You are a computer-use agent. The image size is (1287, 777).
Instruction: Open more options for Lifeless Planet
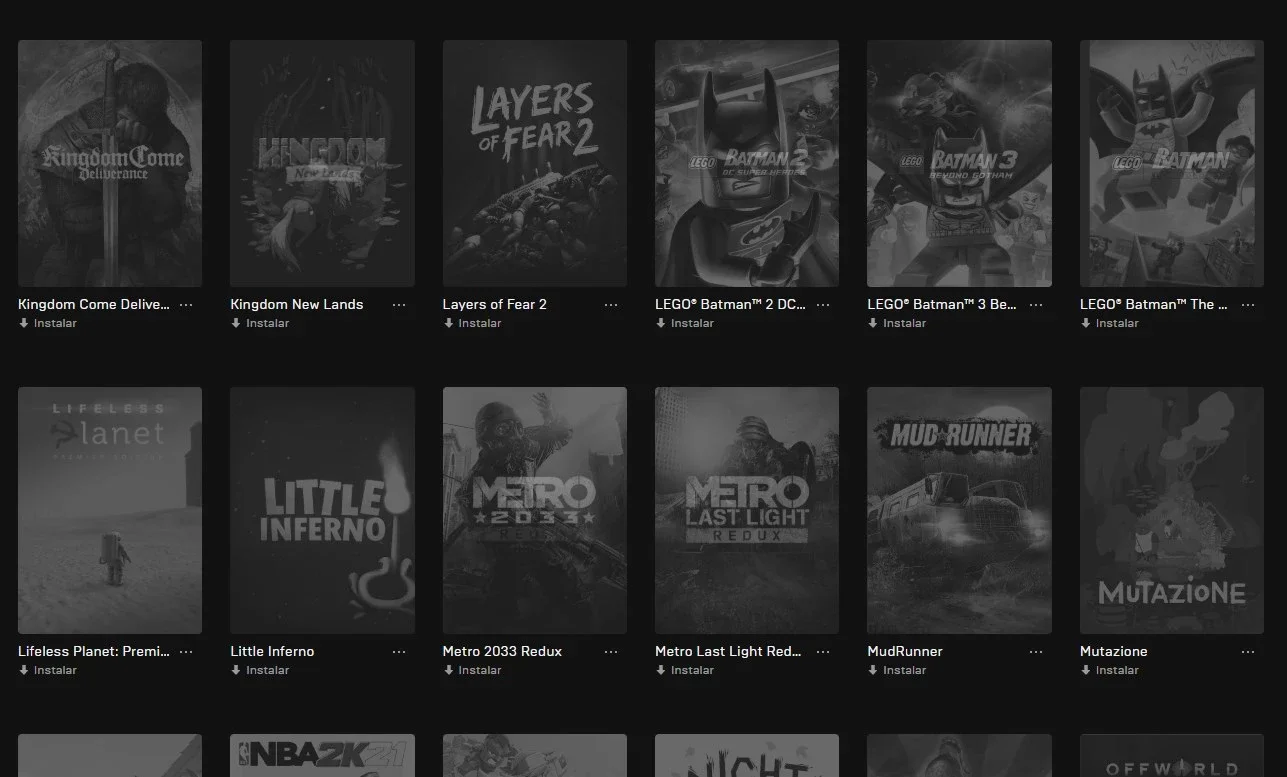186,651
